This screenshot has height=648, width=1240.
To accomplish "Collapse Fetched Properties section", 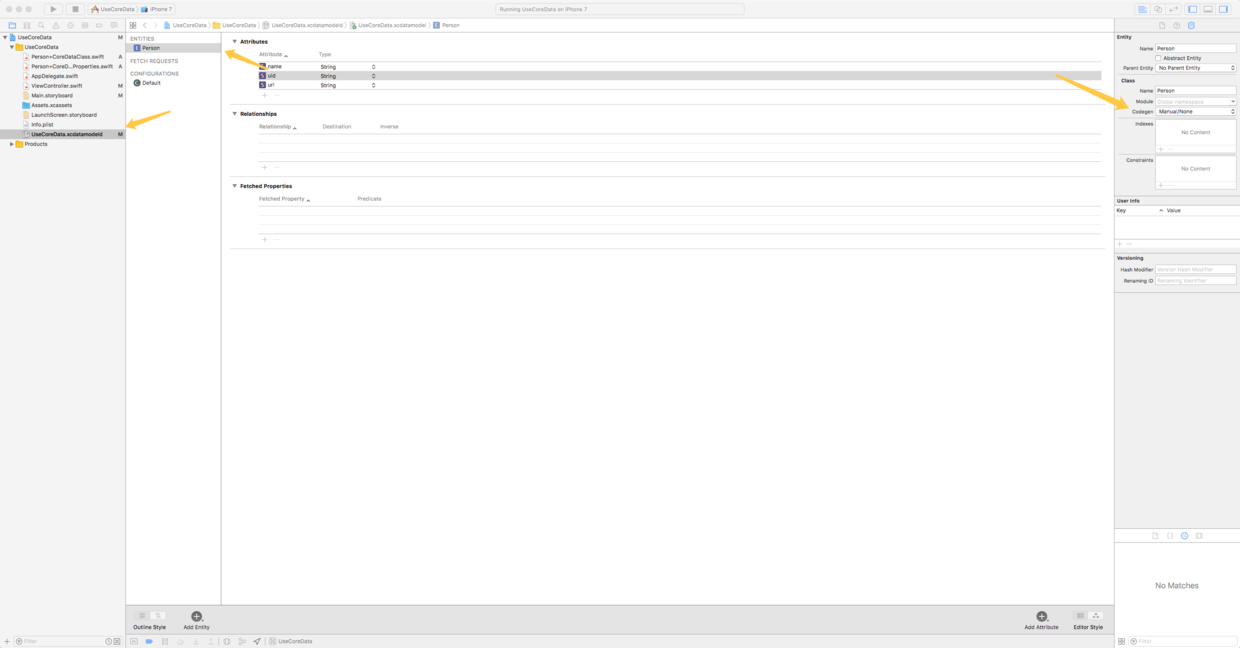I will tap(235, 186).
